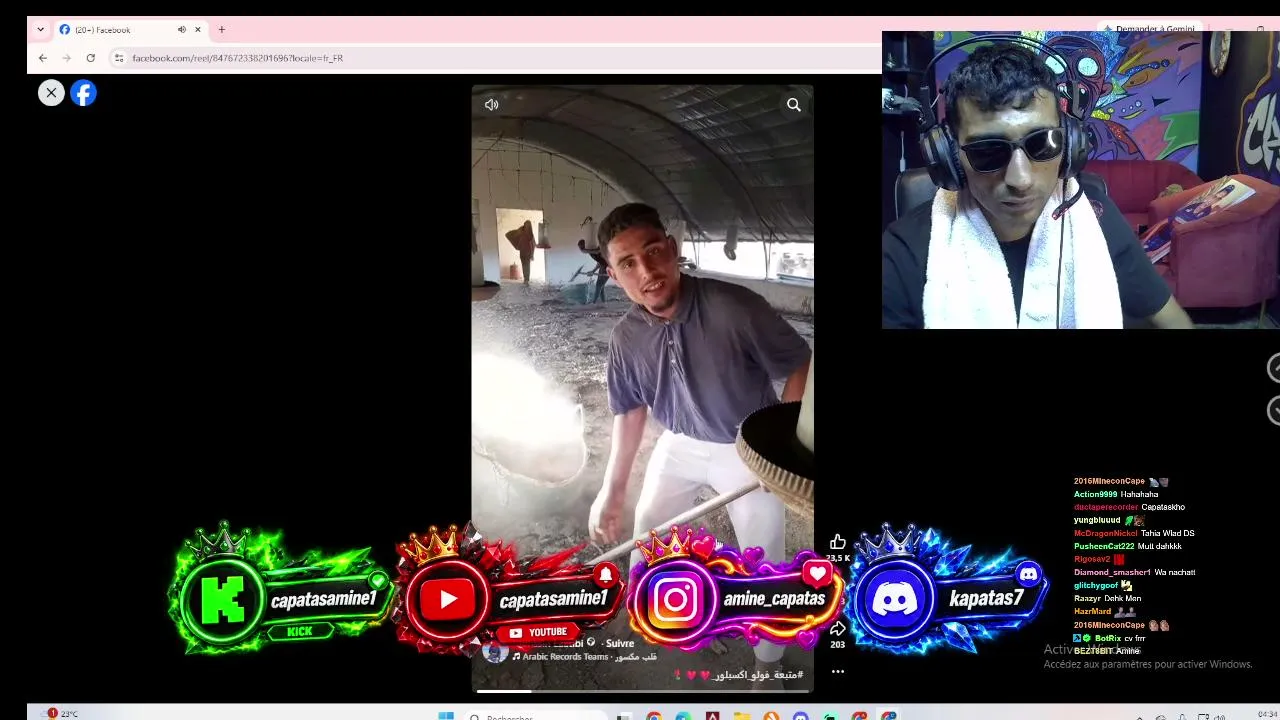This screenshot has height=720, width=1280.
Task: Select the Facebook browser tab
Action: 130,30
